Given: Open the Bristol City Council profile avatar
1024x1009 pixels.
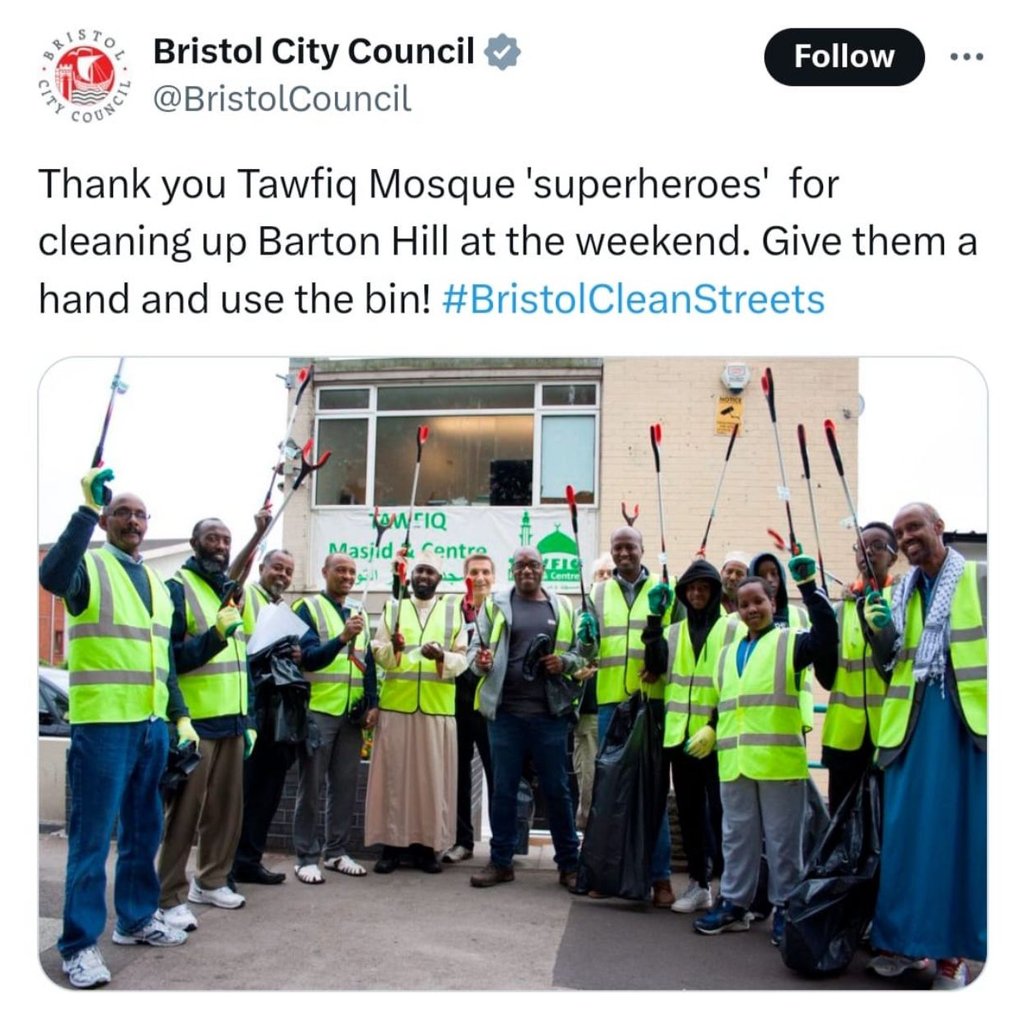Looking at the screenshot, I should (84, 75).
